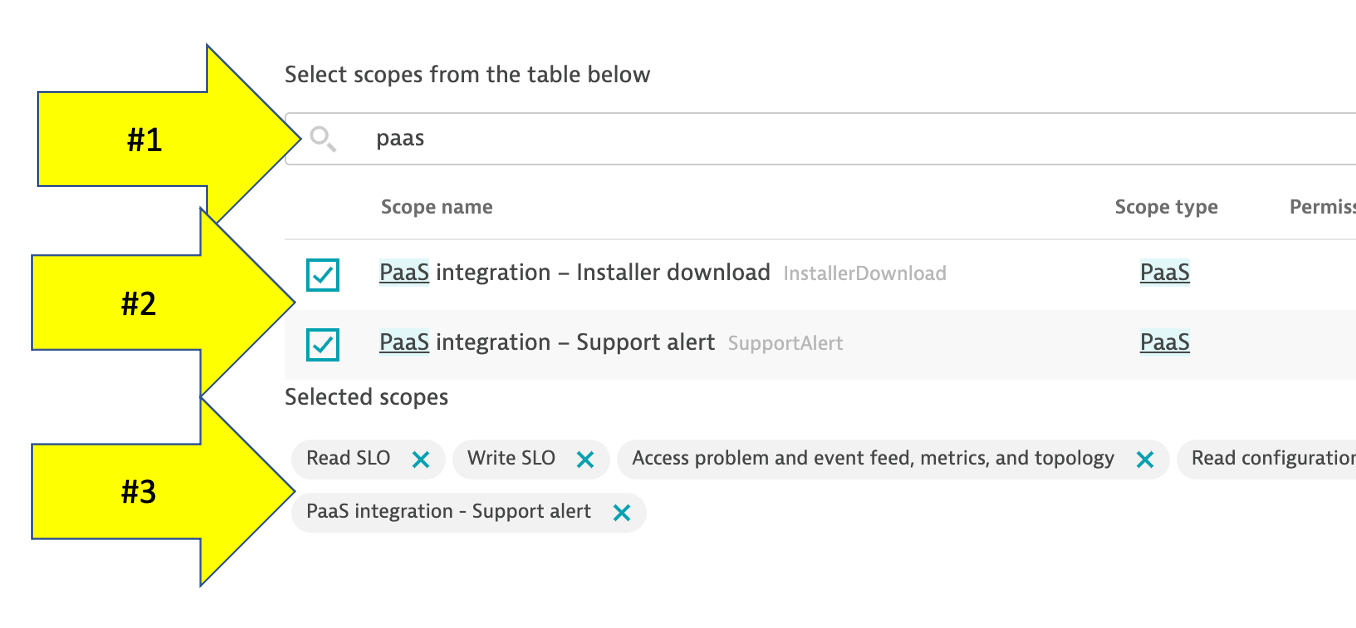This screenshot has height=628, width=1356.
Task: Remove the Read SLO scope chip
Action: 421,459
